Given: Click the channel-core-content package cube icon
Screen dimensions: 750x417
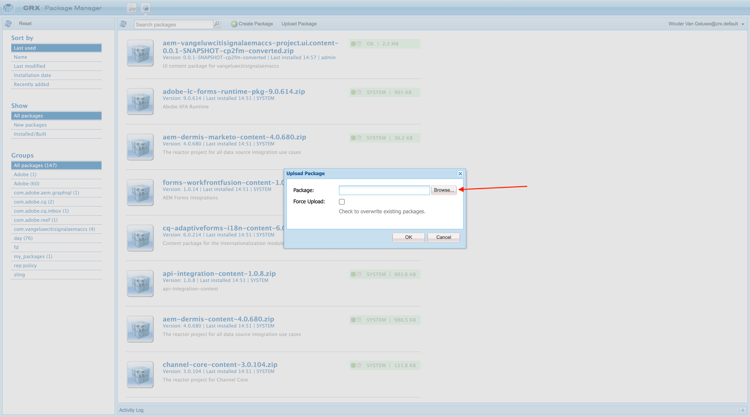Looking at the screenshot, I should coord(140,374).
